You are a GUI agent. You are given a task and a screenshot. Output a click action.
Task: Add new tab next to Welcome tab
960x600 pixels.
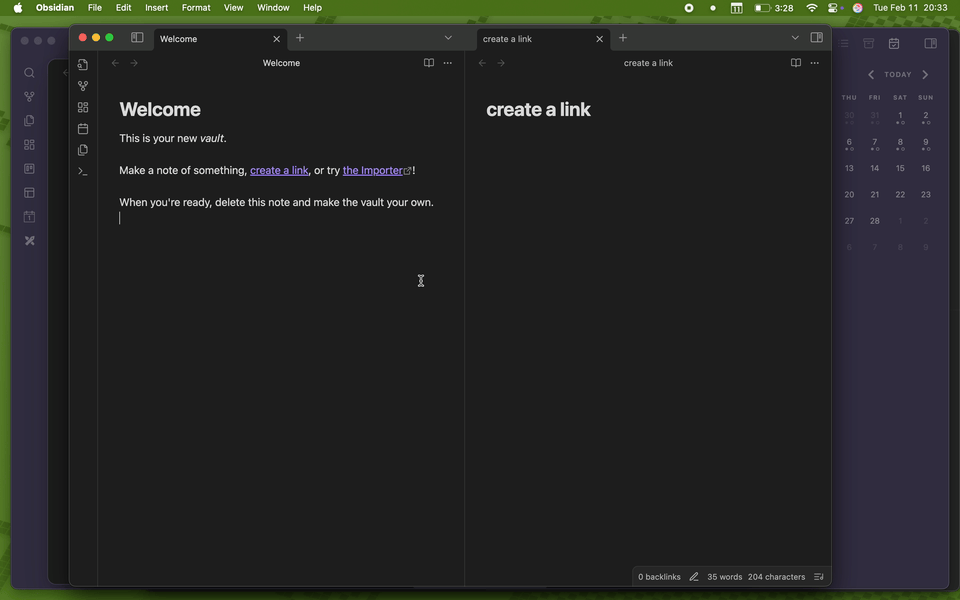pyautogui.click(x=300, y=38)
